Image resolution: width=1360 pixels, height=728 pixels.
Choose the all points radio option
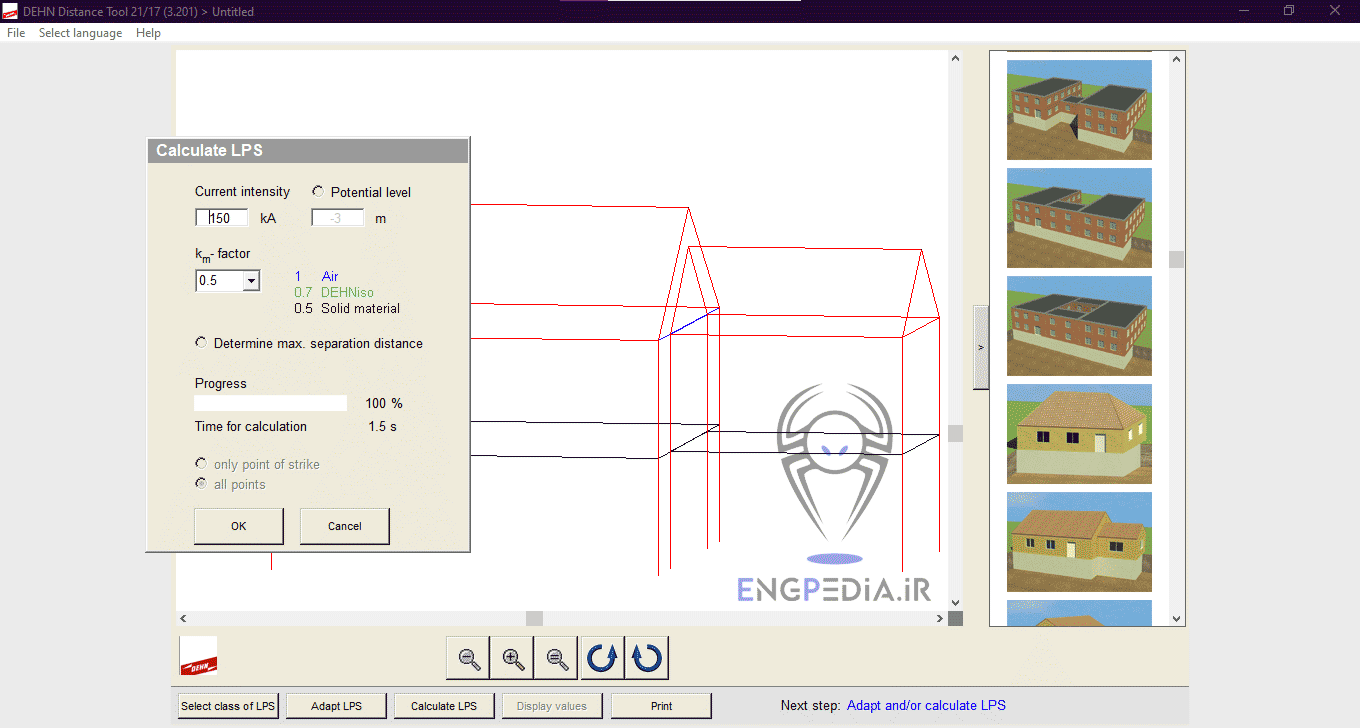[x=201, y=484]
